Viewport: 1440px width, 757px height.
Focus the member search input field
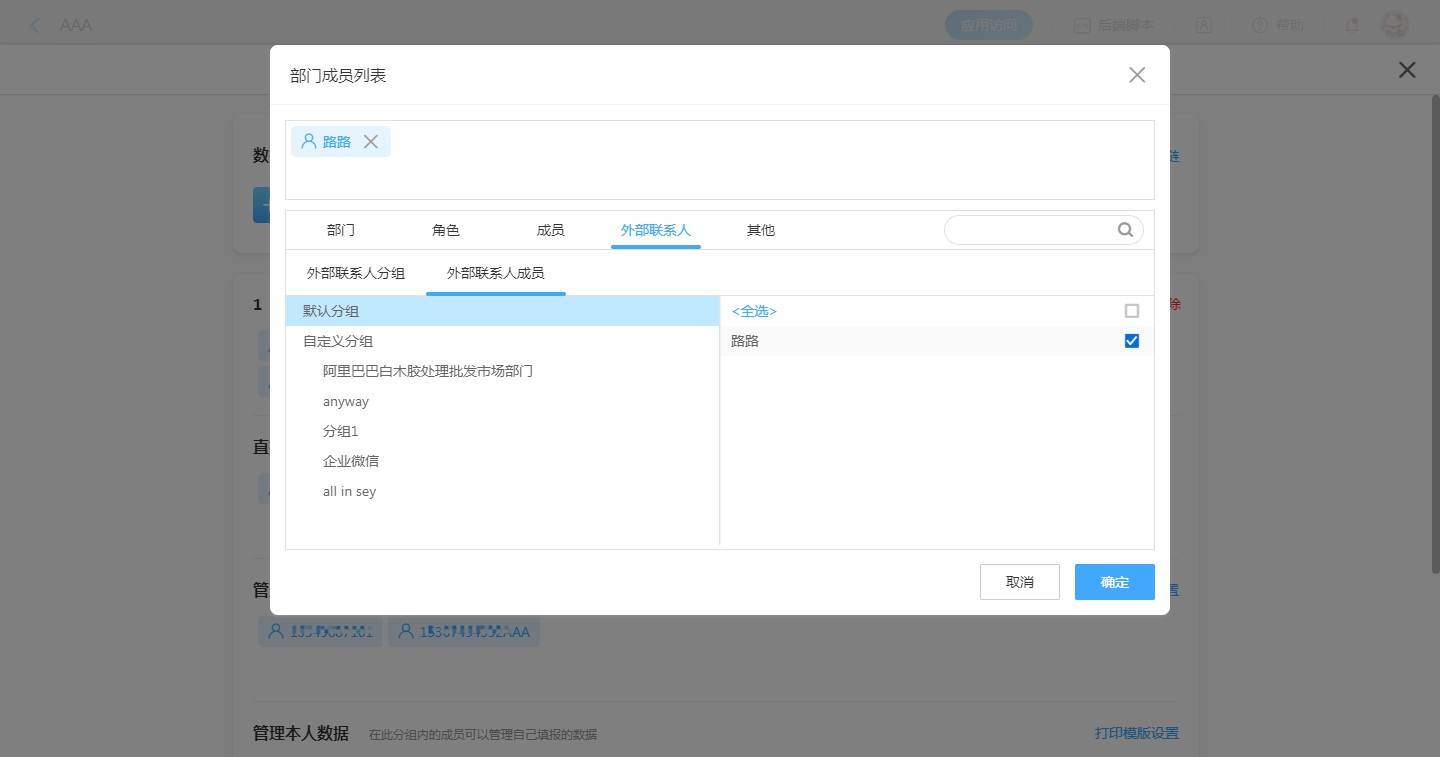(x=1030, y=230)
